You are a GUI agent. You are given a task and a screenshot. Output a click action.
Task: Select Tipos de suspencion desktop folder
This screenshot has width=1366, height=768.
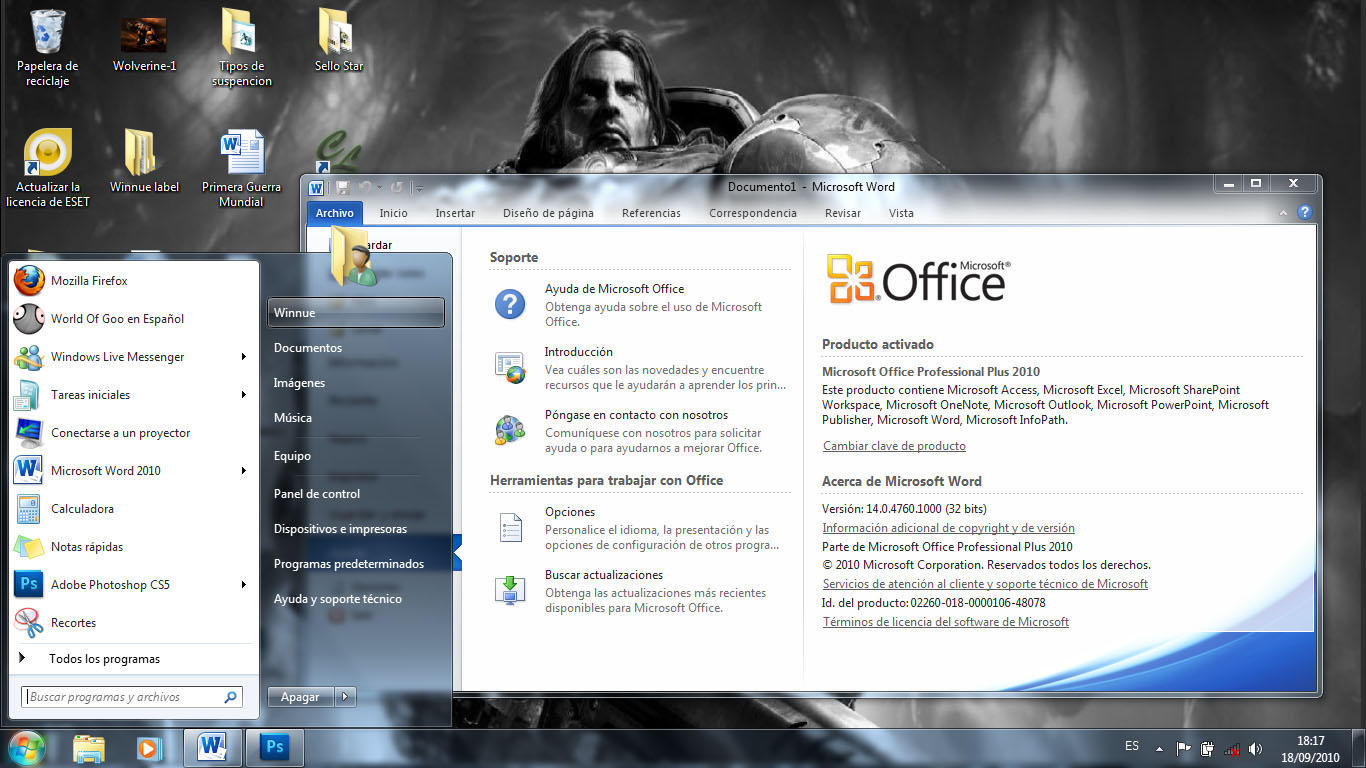tap(241, 48)
